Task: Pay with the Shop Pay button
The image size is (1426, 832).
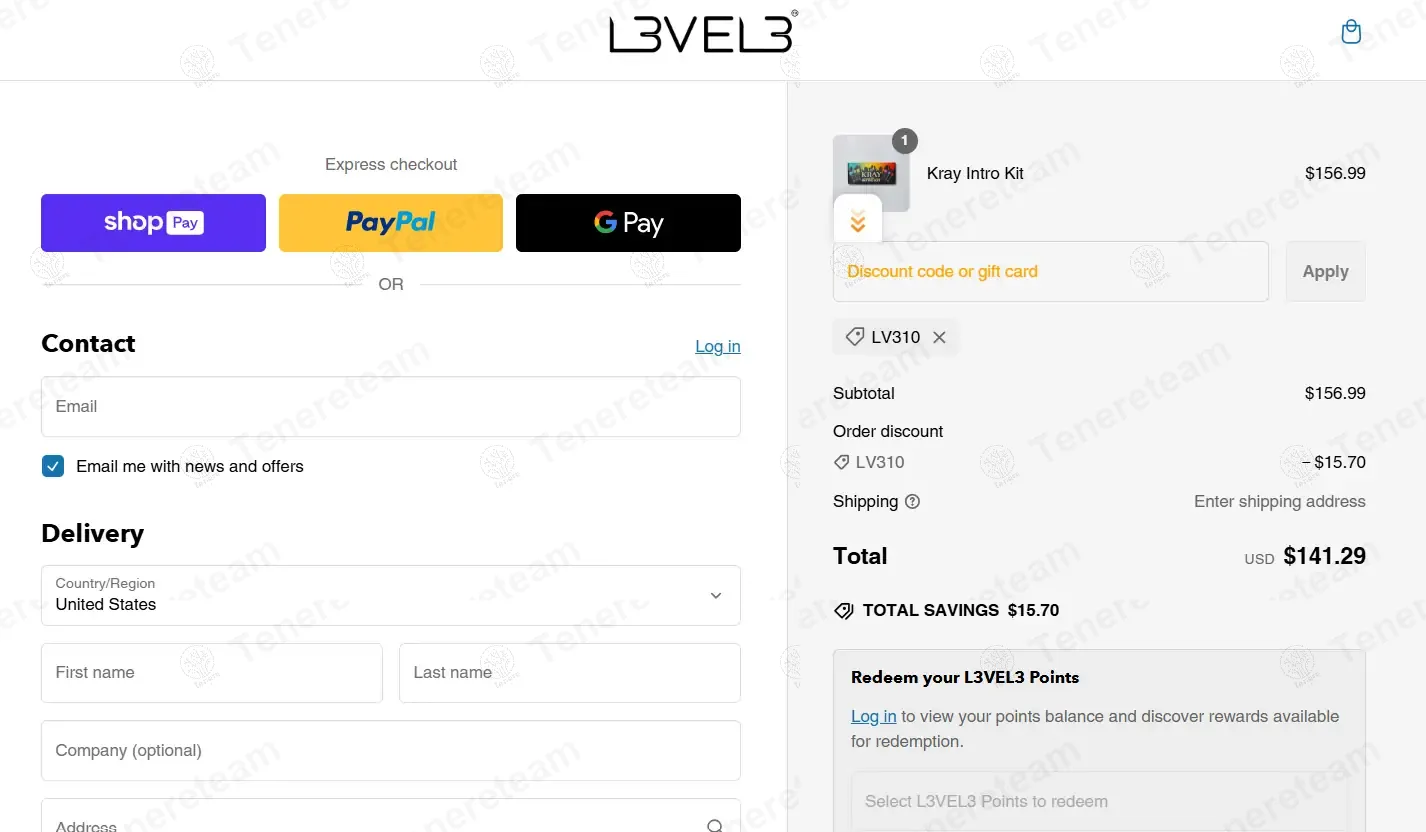Action: [153, 223]
